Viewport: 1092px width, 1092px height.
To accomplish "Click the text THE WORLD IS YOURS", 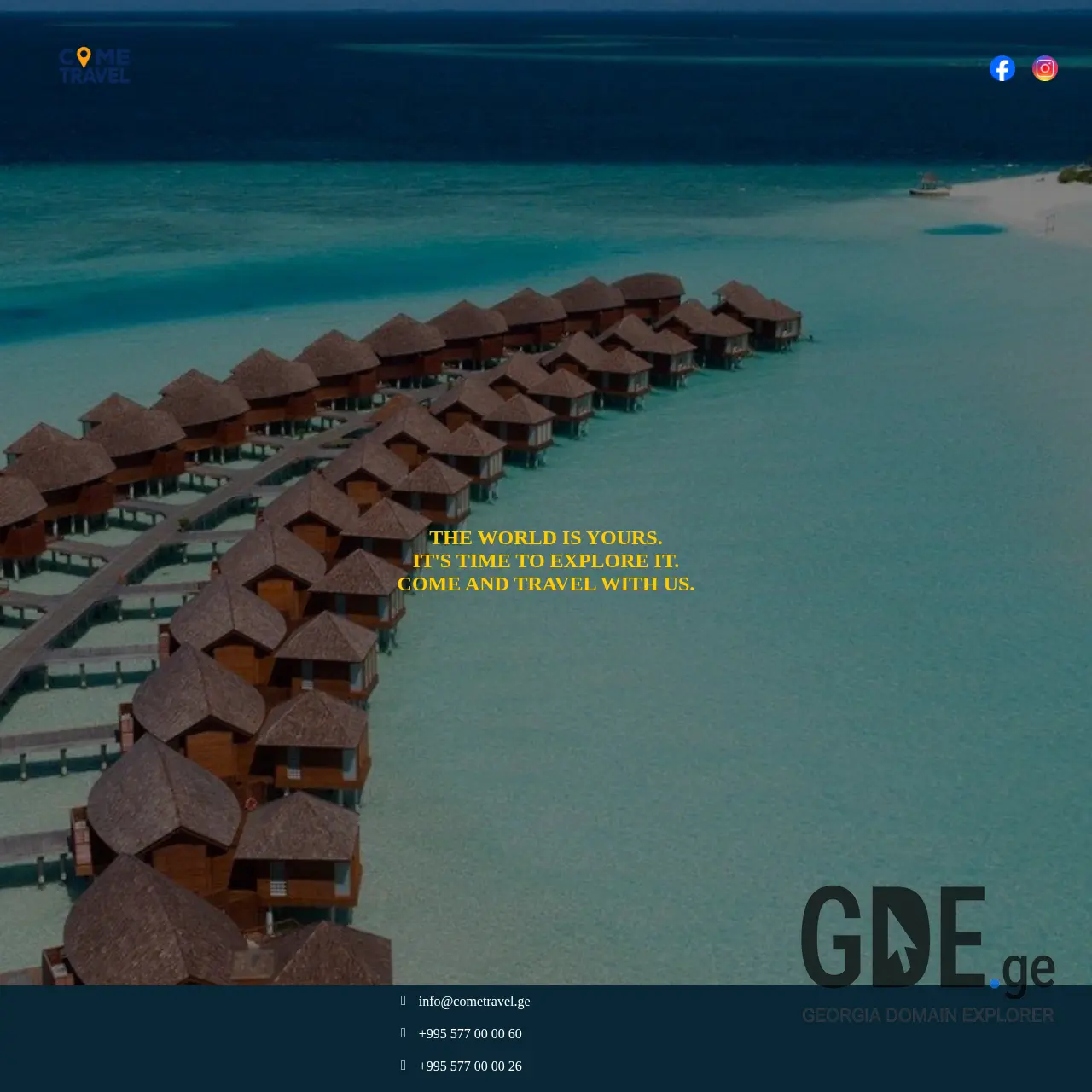I will click(546, 537).
